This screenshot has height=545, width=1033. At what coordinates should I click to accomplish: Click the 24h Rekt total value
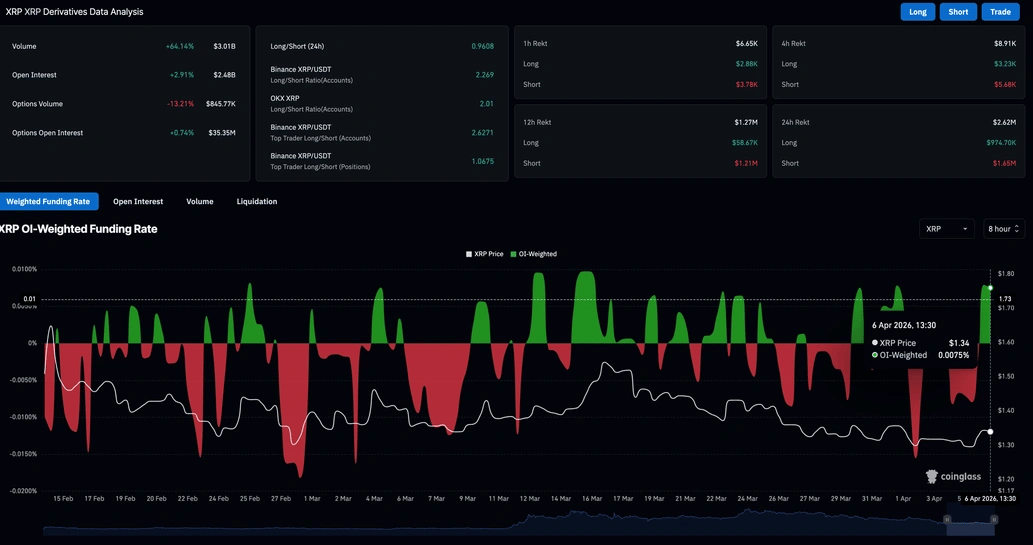coord(1003,122)
